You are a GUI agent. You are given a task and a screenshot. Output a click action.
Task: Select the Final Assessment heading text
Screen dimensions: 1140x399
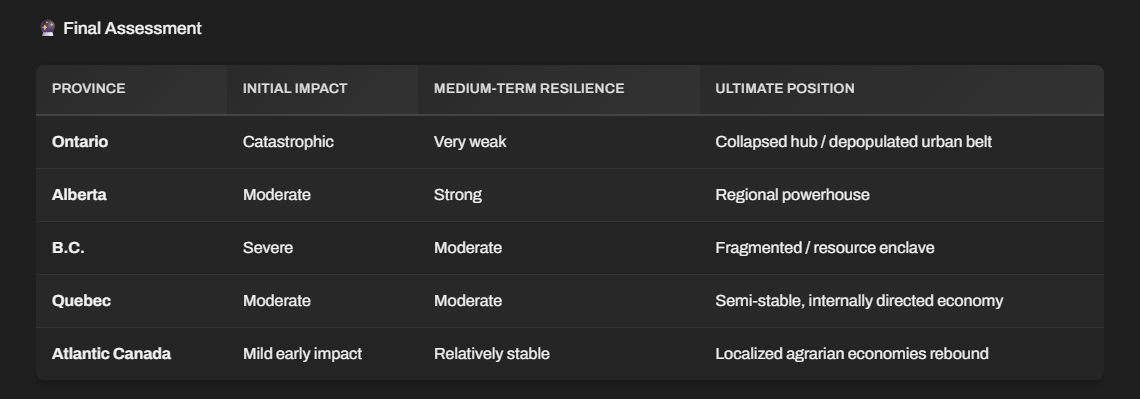(132, 28)
